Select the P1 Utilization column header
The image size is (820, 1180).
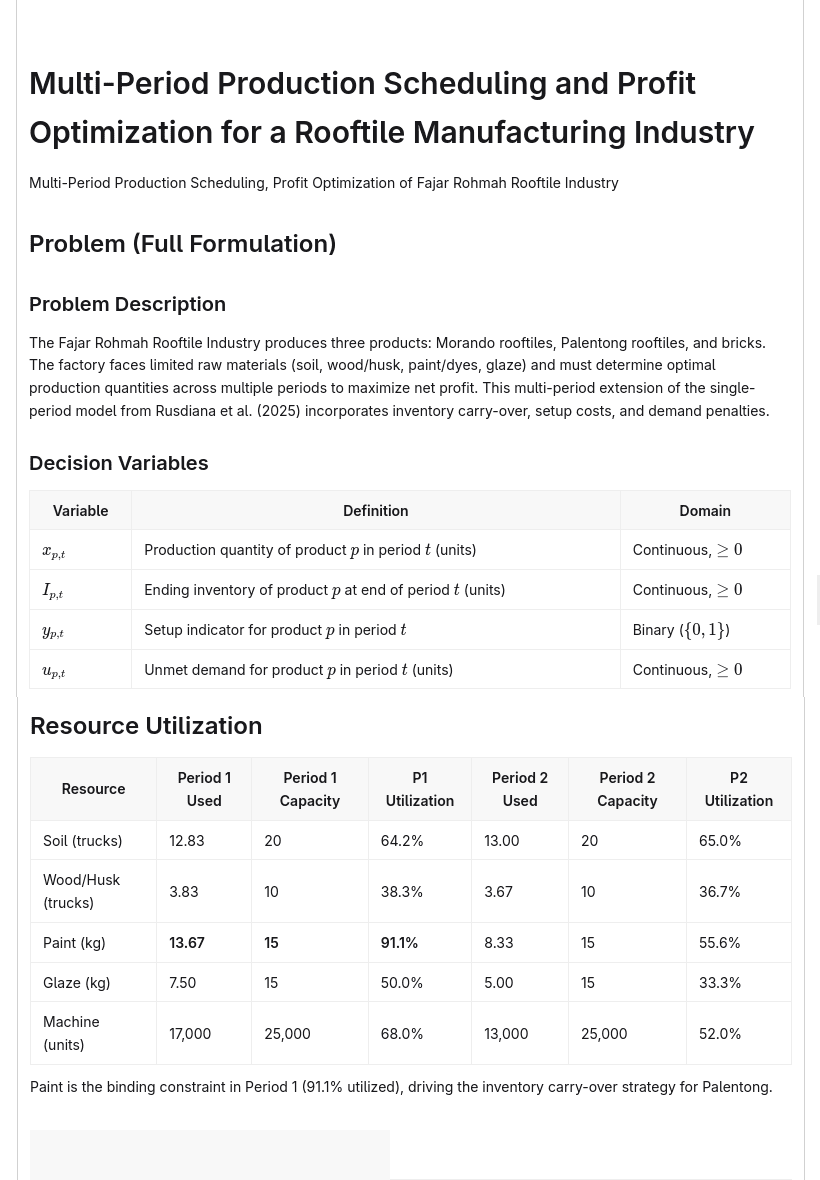coord(420,789)
